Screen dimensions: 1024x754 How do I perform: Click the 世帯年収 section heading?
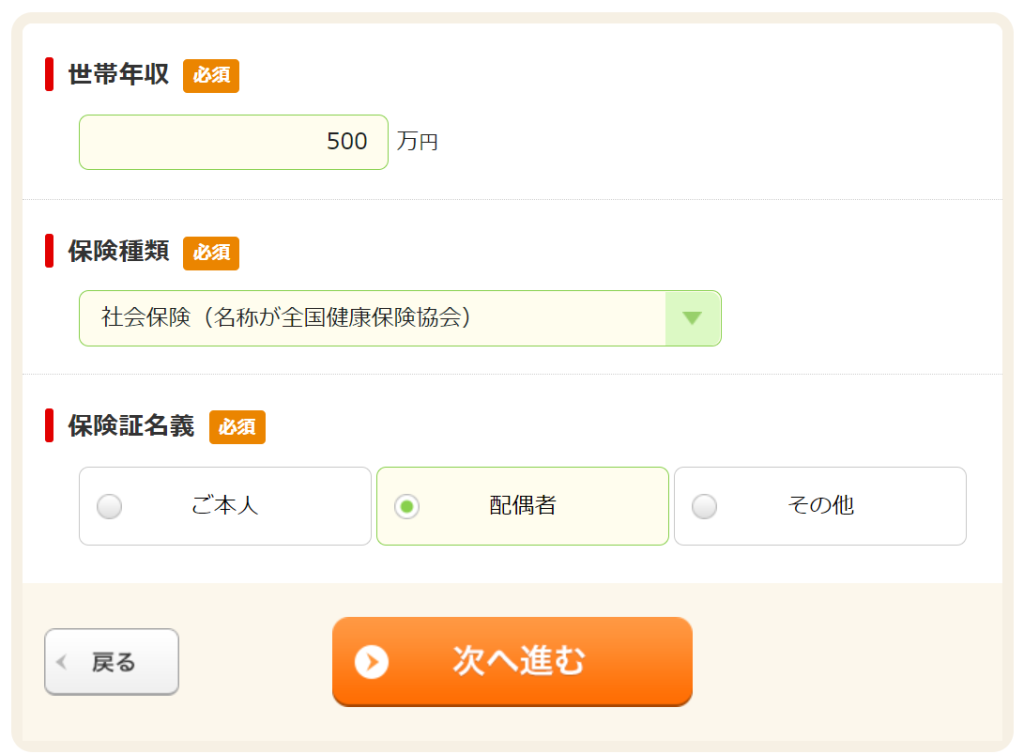(x=119, y=74)
